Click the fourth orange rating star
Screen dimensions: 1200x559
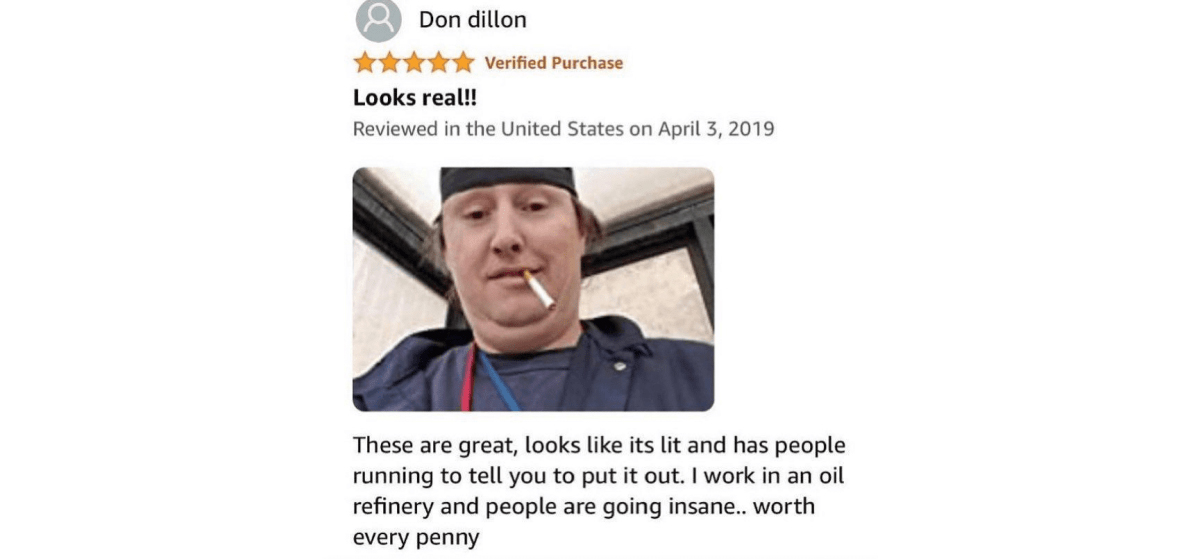[x=438, y=63]
